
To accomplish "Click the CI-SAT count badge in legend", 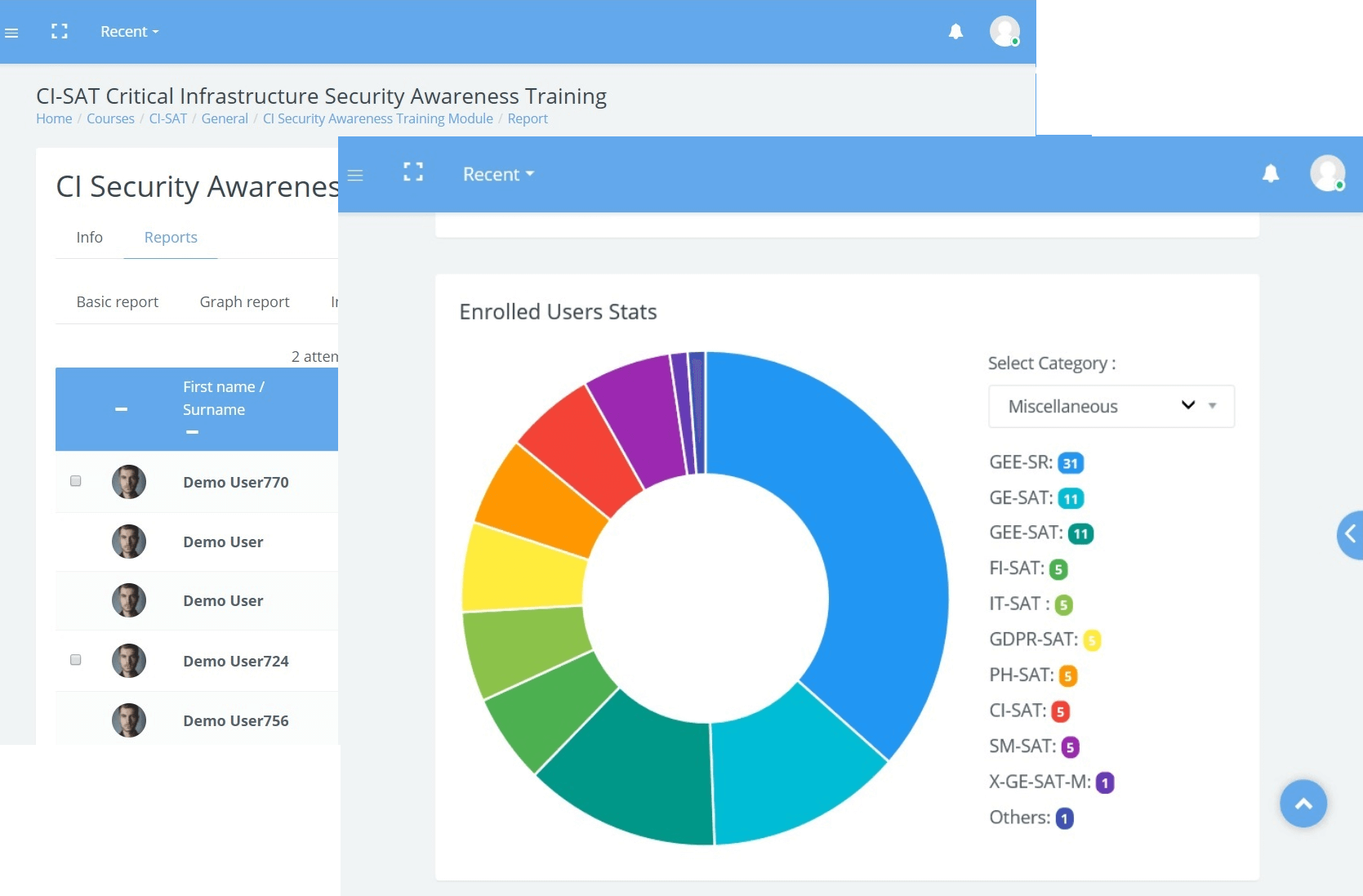I will point(1061,711).
